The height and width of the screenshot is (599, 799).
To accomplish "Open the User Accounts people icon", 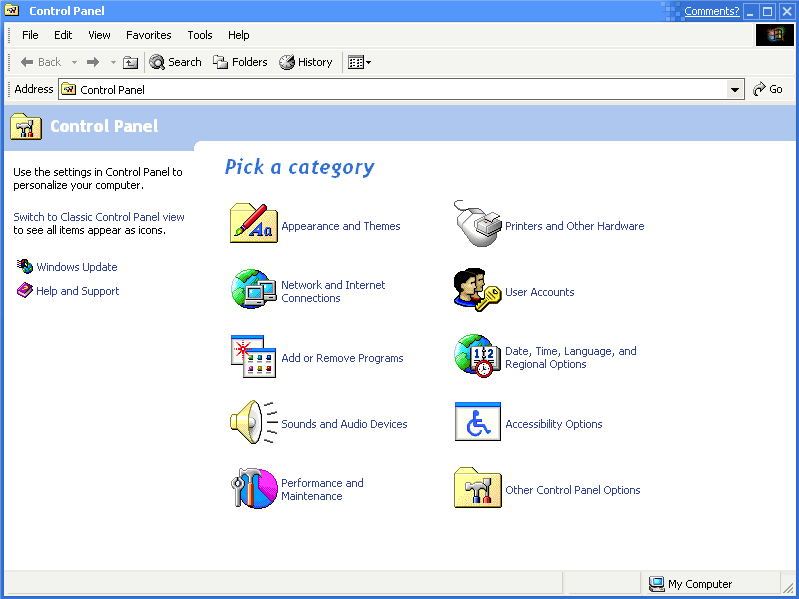I will pyautogui.click(x=477, y=289).
